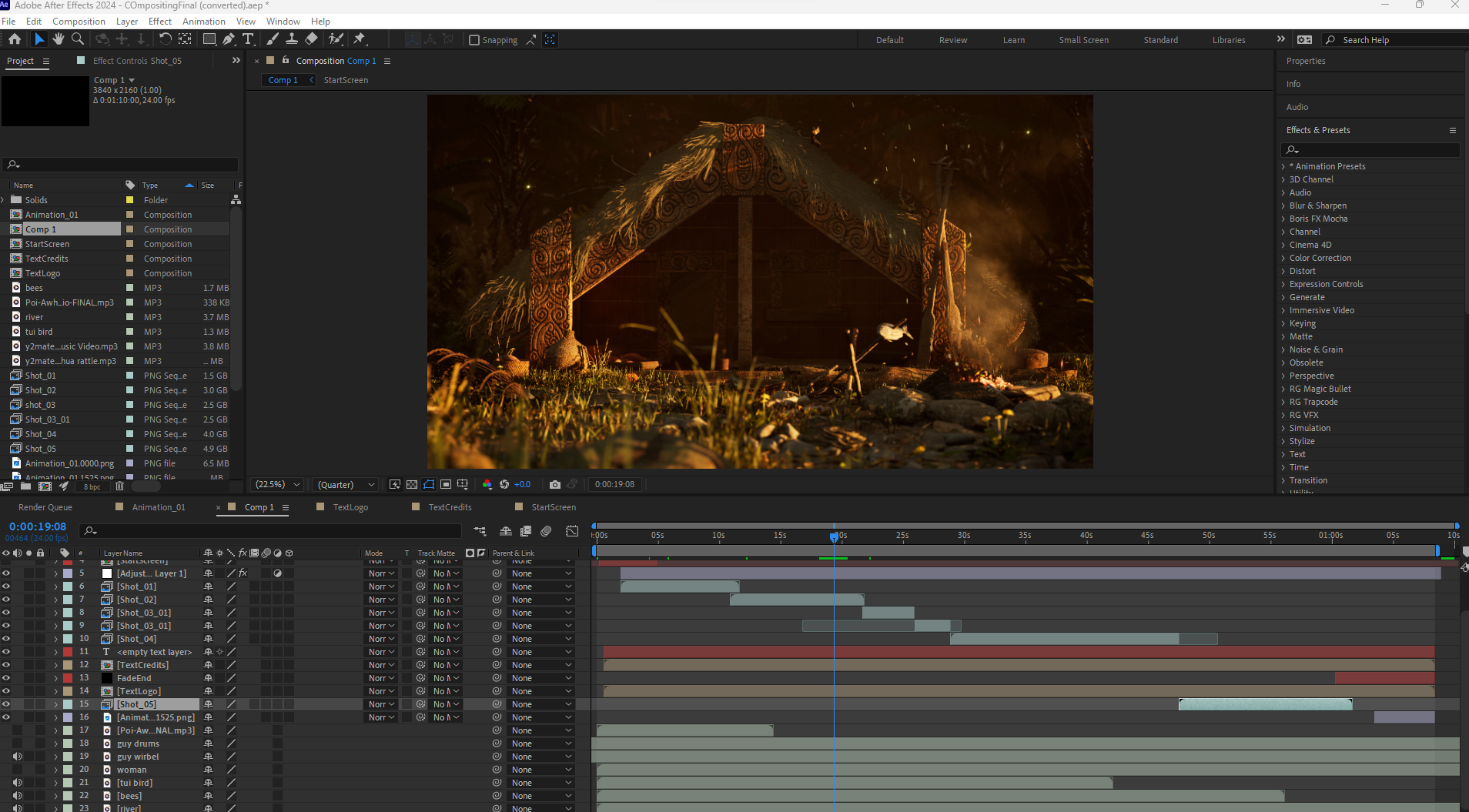Select the Clone Stamp tool

point(292,39)
